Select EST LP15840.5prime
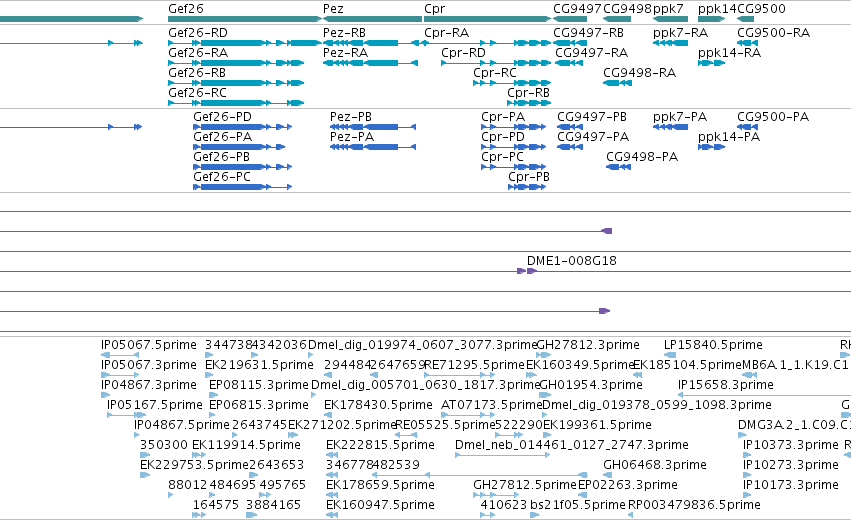Image resolution: width=851 pixels, height=520 pixels. 670,355
